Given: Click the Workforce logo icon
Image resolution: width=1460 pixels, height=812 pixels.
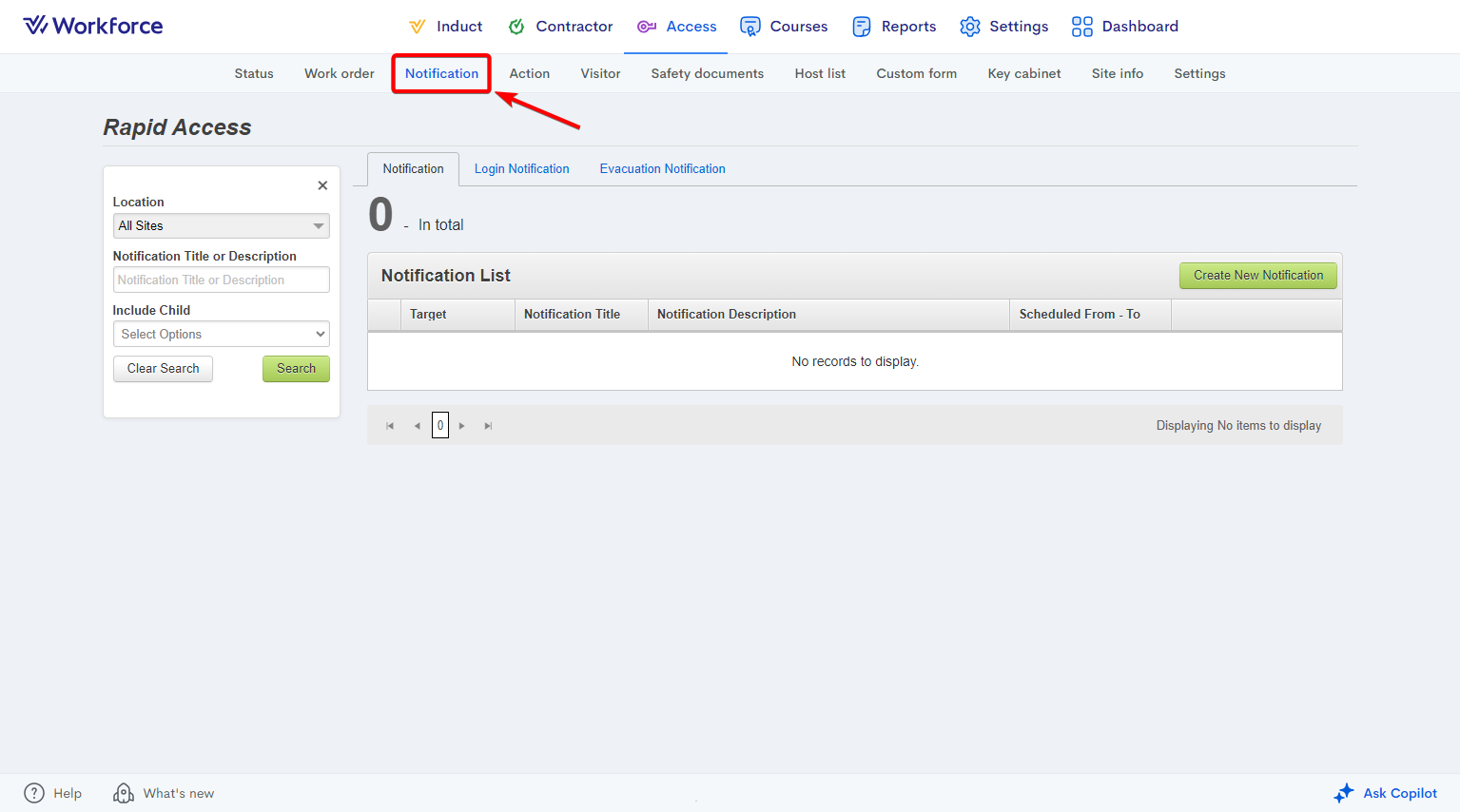Looking at the screenshot, I should click(x=35, y=26).
